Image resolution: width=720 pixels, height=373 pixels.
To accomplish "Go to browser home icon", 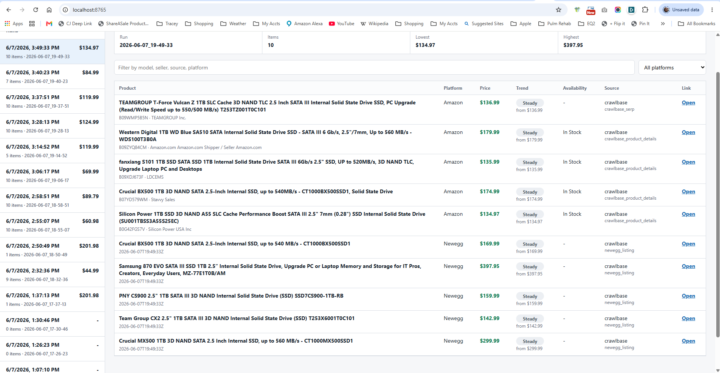I will (x=49, y=10).
